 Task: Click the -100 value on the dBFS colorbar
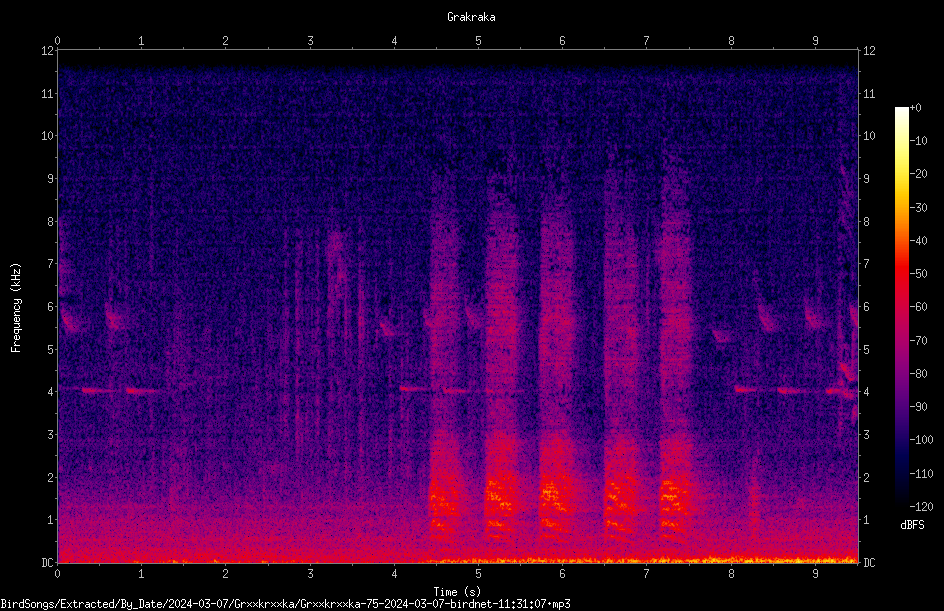click(920, 440)
